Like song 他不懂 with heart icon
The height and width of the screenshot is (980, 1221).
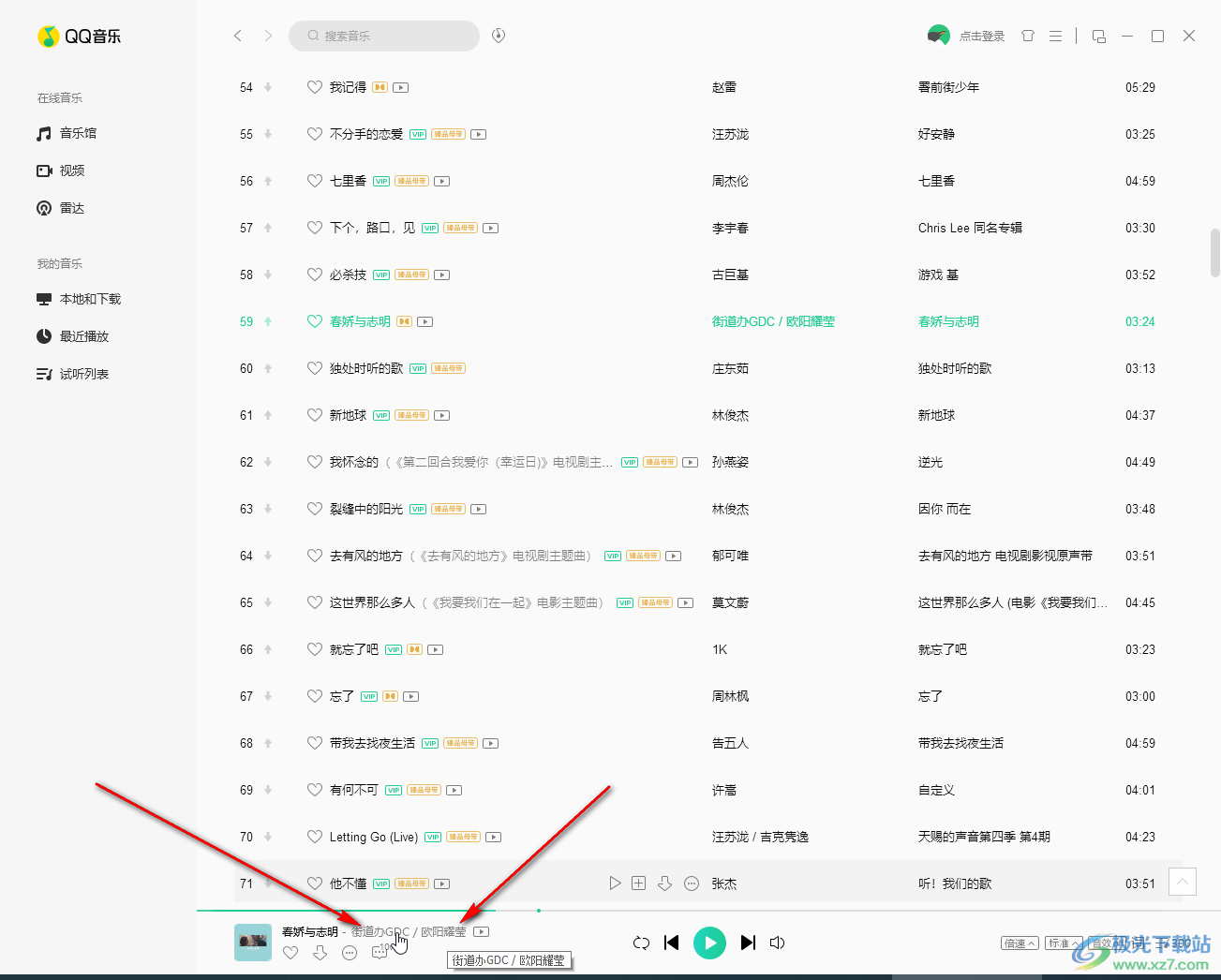pos(315,883)
